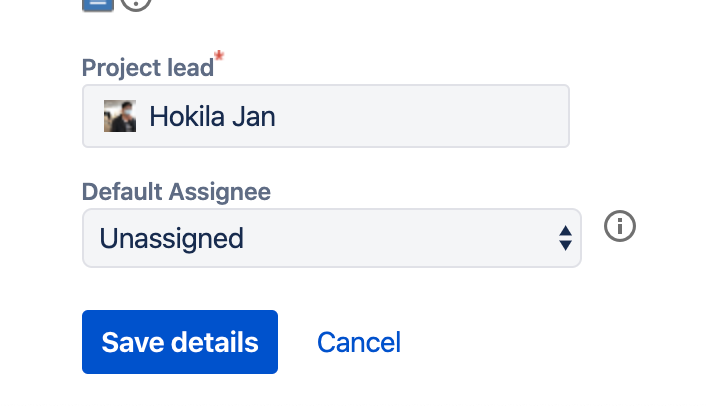Click the Hokila Jan name in Project lead
Screen dimensions: 706x406
212,117
